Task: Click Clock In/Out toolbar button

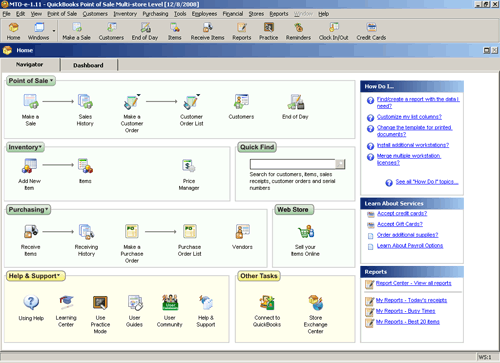Action: pyautogui.click(x=333, y=31)
